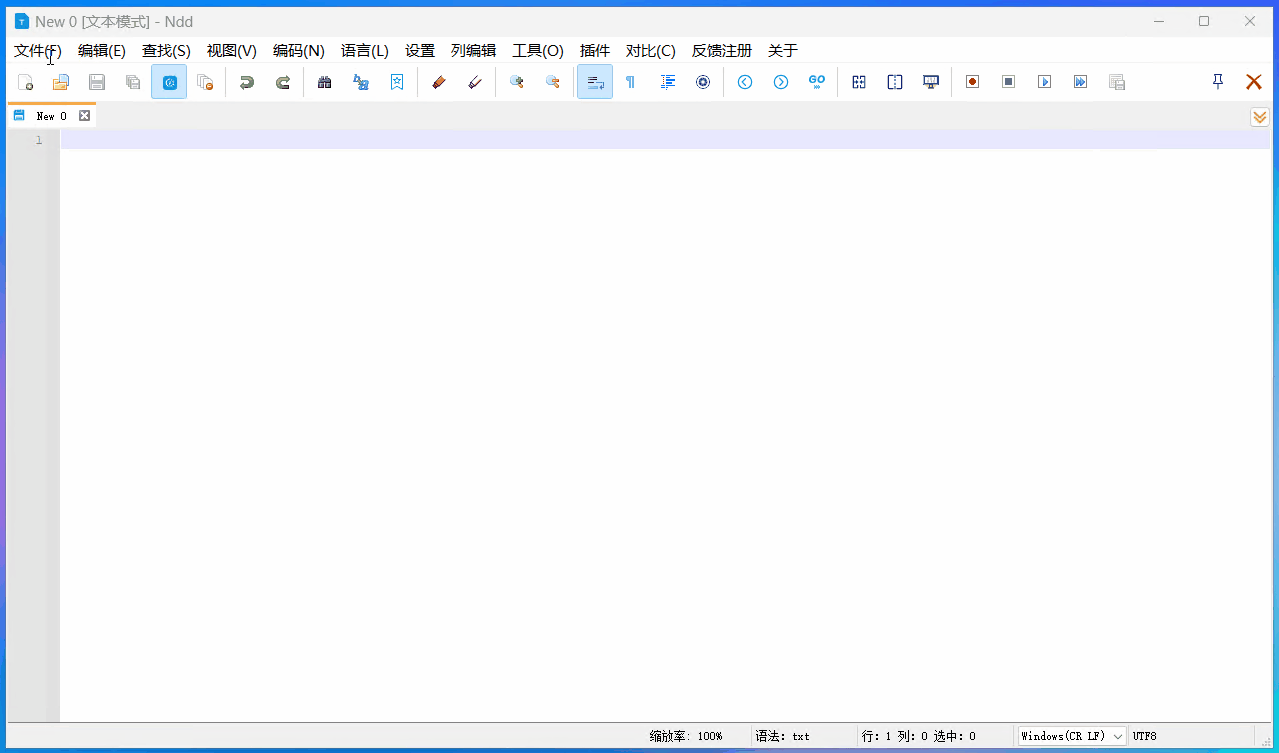Open the 列编辑 menu
Image resolution: width=1279 pixels, height=753 pixels.
coord(473,51)
